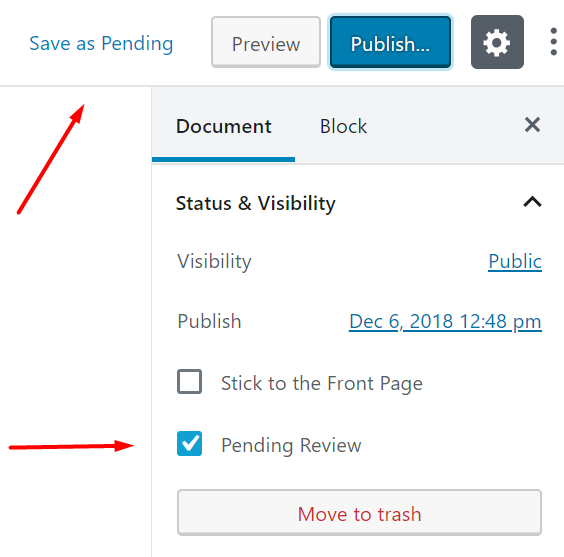Viewport: 564px width, 557px height.
Task: Click the blank editor canvas area
Action: tap(76, 322)
